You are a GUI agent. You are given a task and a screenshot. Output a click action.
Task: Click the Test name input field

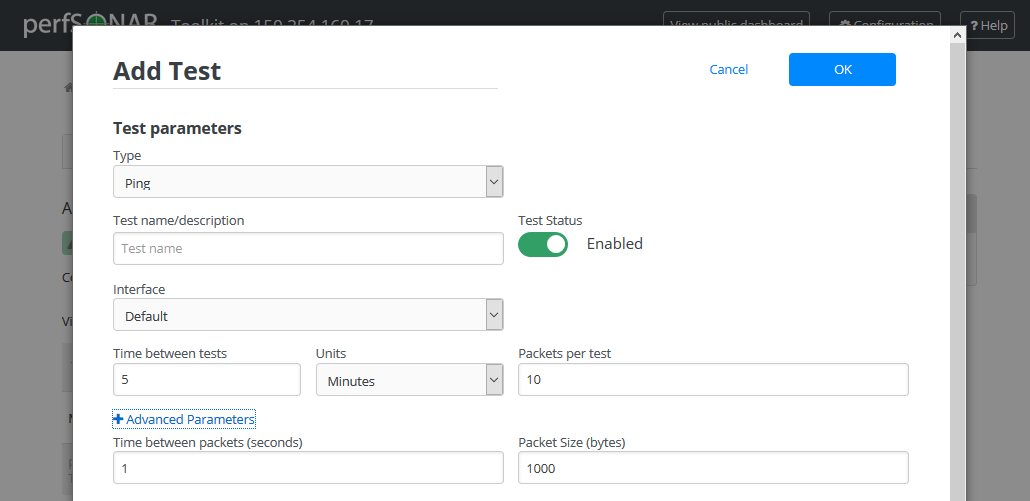pyautogui.click(x=308, y=248)
